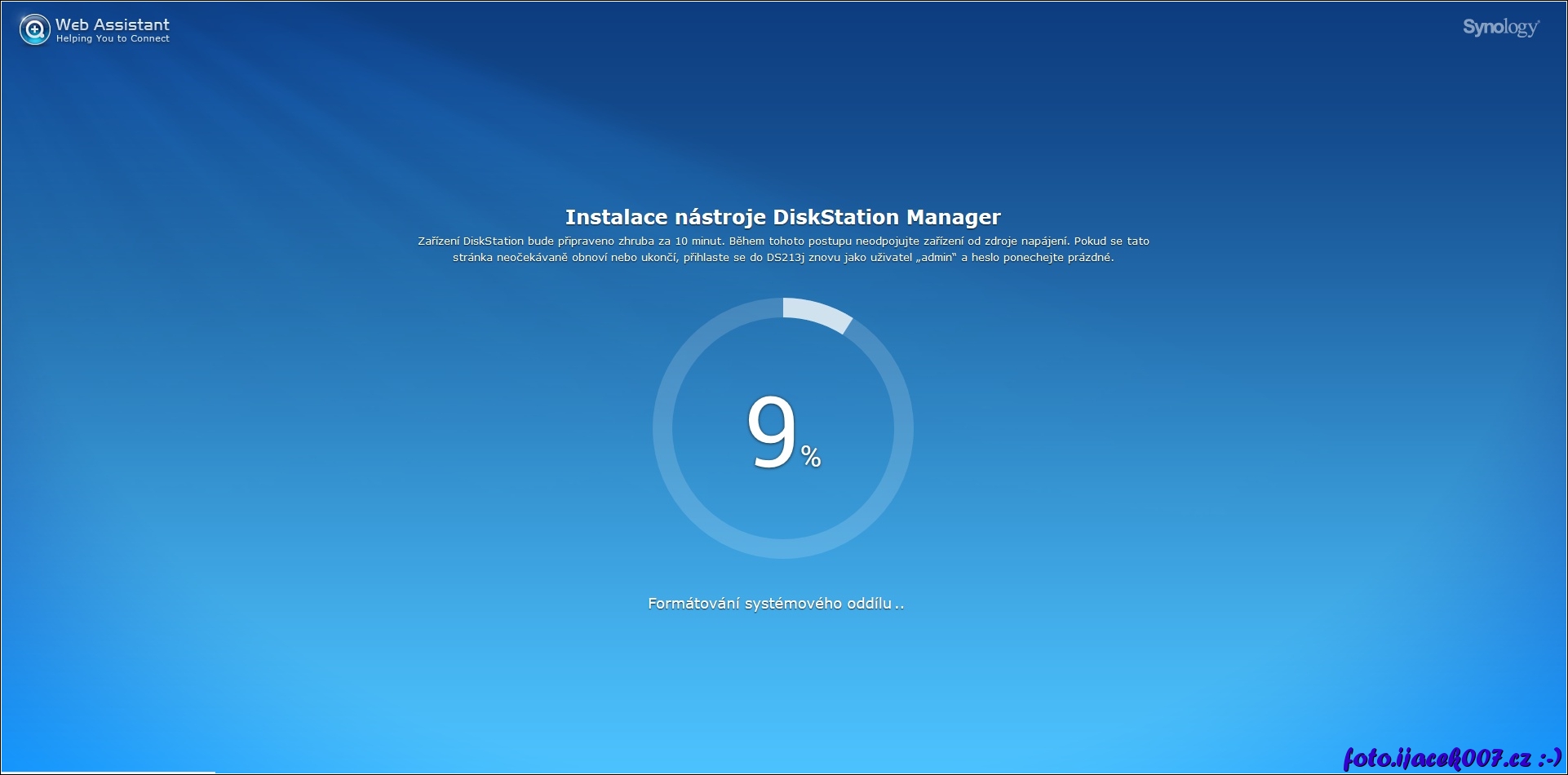Click the word "admin" in the description
The width and height of the screenshot is (1568, 775).
936,258
